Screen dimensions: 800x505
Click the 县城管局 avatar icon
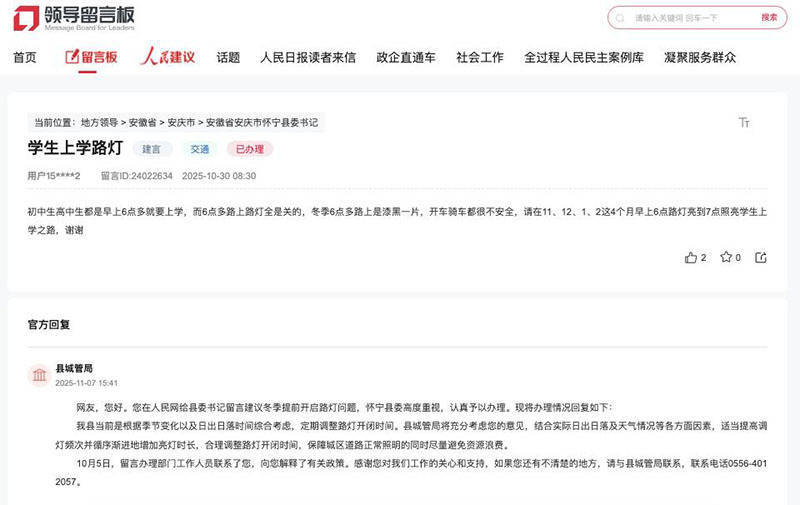tap(39, 375)
